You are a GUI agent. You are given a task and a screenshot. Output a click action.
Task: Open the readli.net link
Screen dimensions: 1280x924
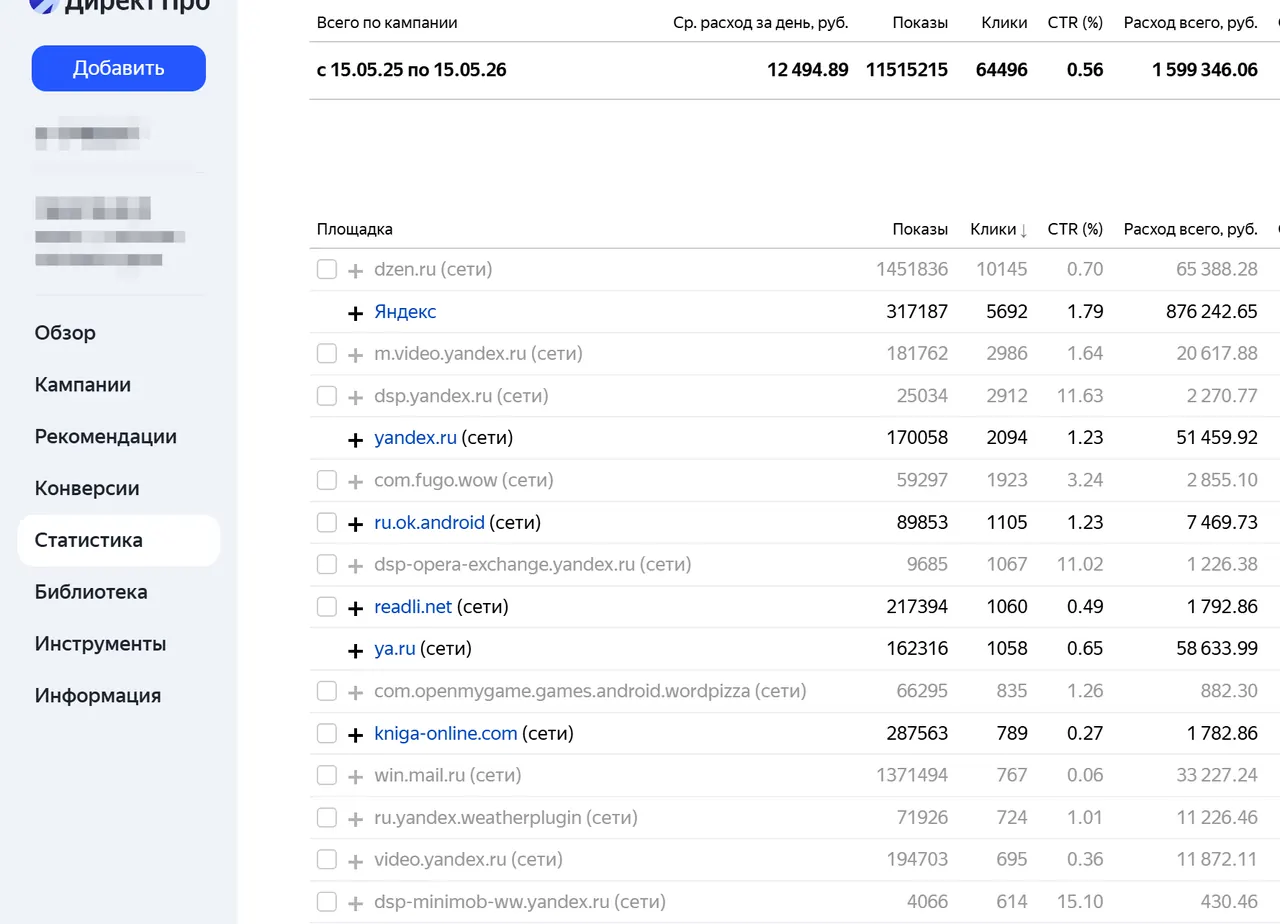click(x=413, y=607)
